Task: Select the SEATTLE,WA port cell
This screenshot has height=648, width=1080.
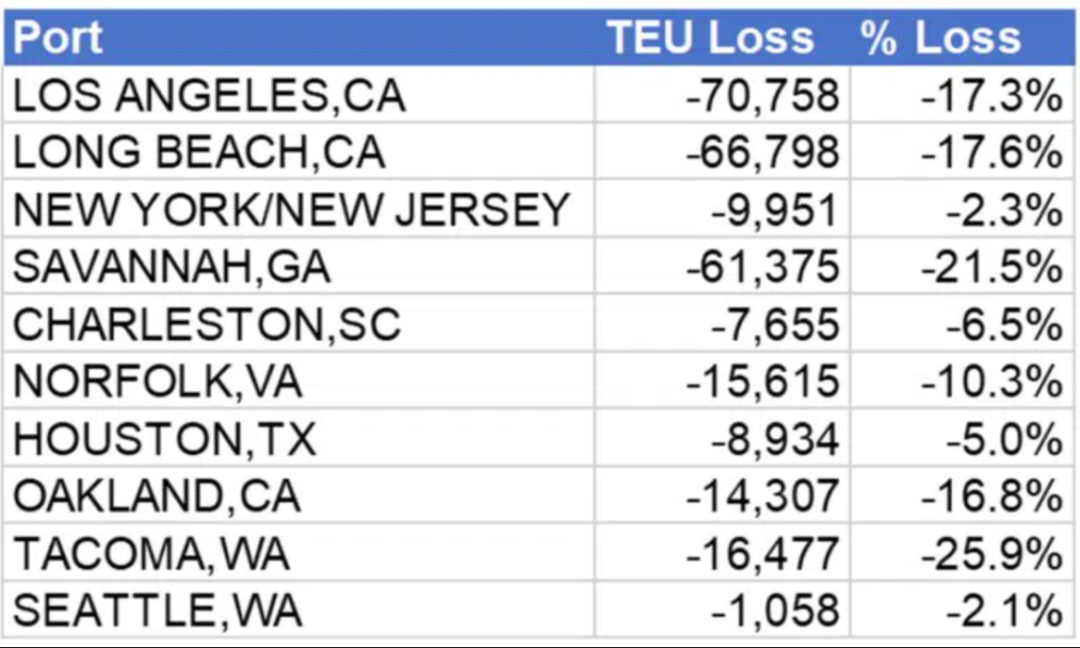Action: coord(158,610)
